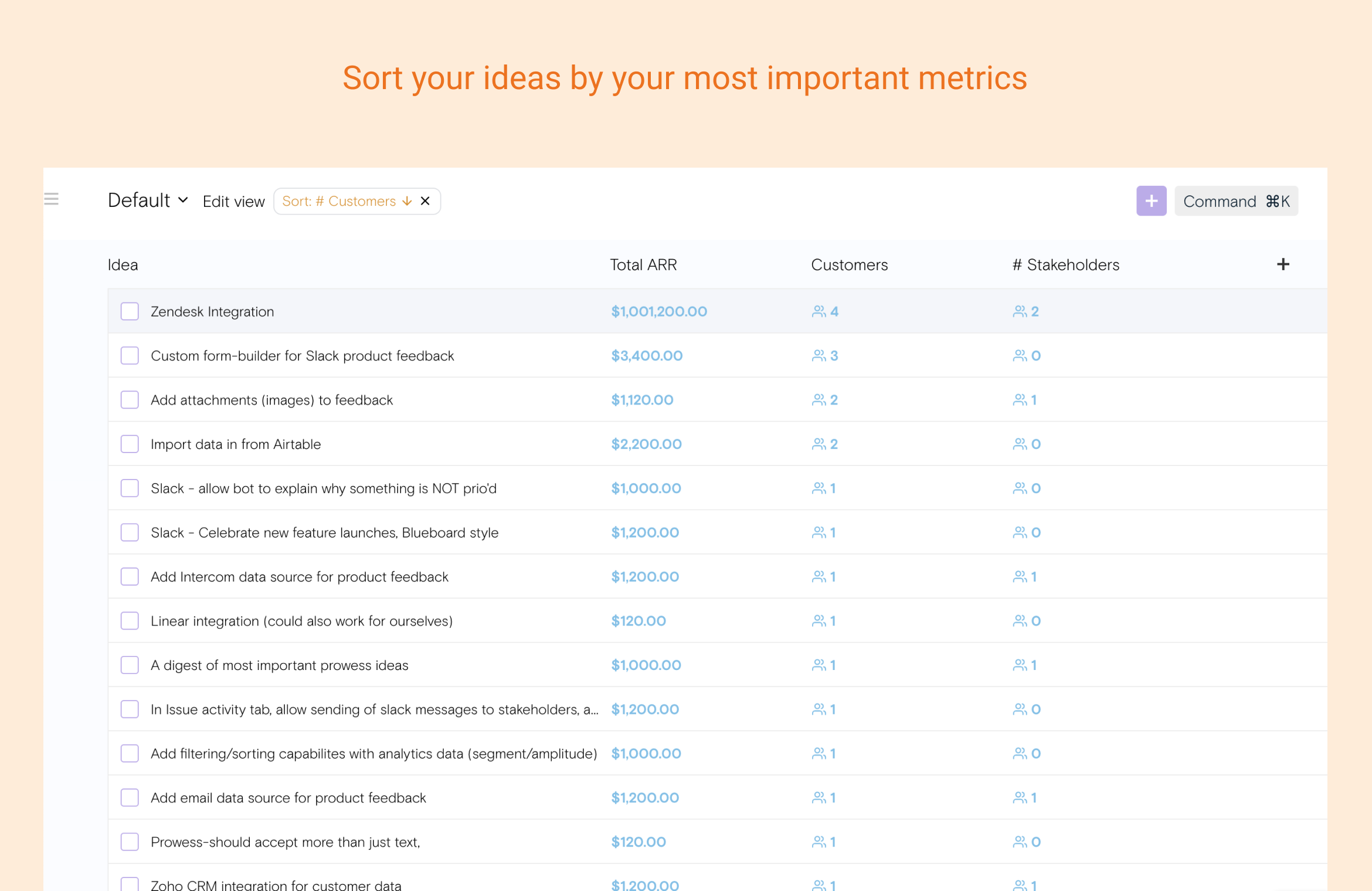
Task: Click the customers icon in the Import data from Airtable row
Action: coord(819,444)
